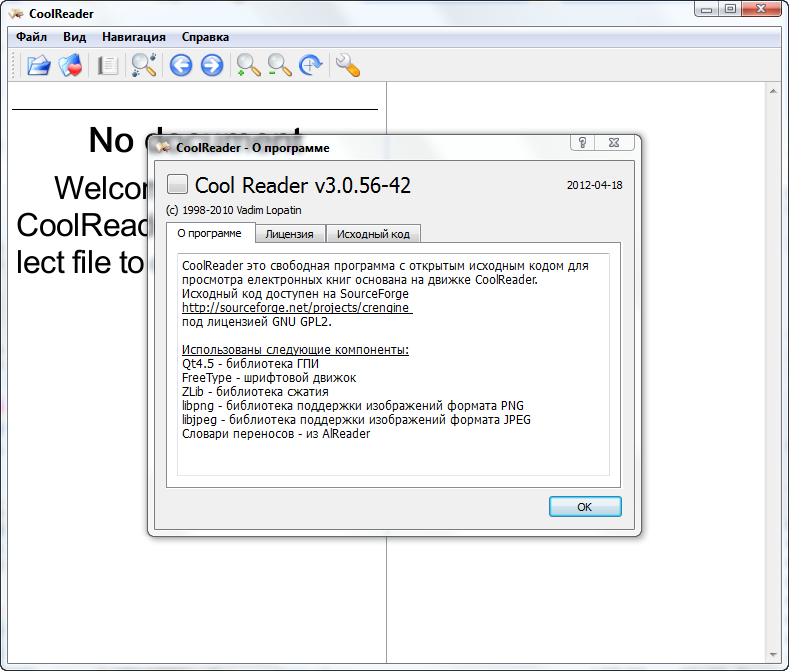789x671 pixels.
Task: Click the FreeType - шрифтовой движок line
Action: pyautogui.click(x=269, y=378)
